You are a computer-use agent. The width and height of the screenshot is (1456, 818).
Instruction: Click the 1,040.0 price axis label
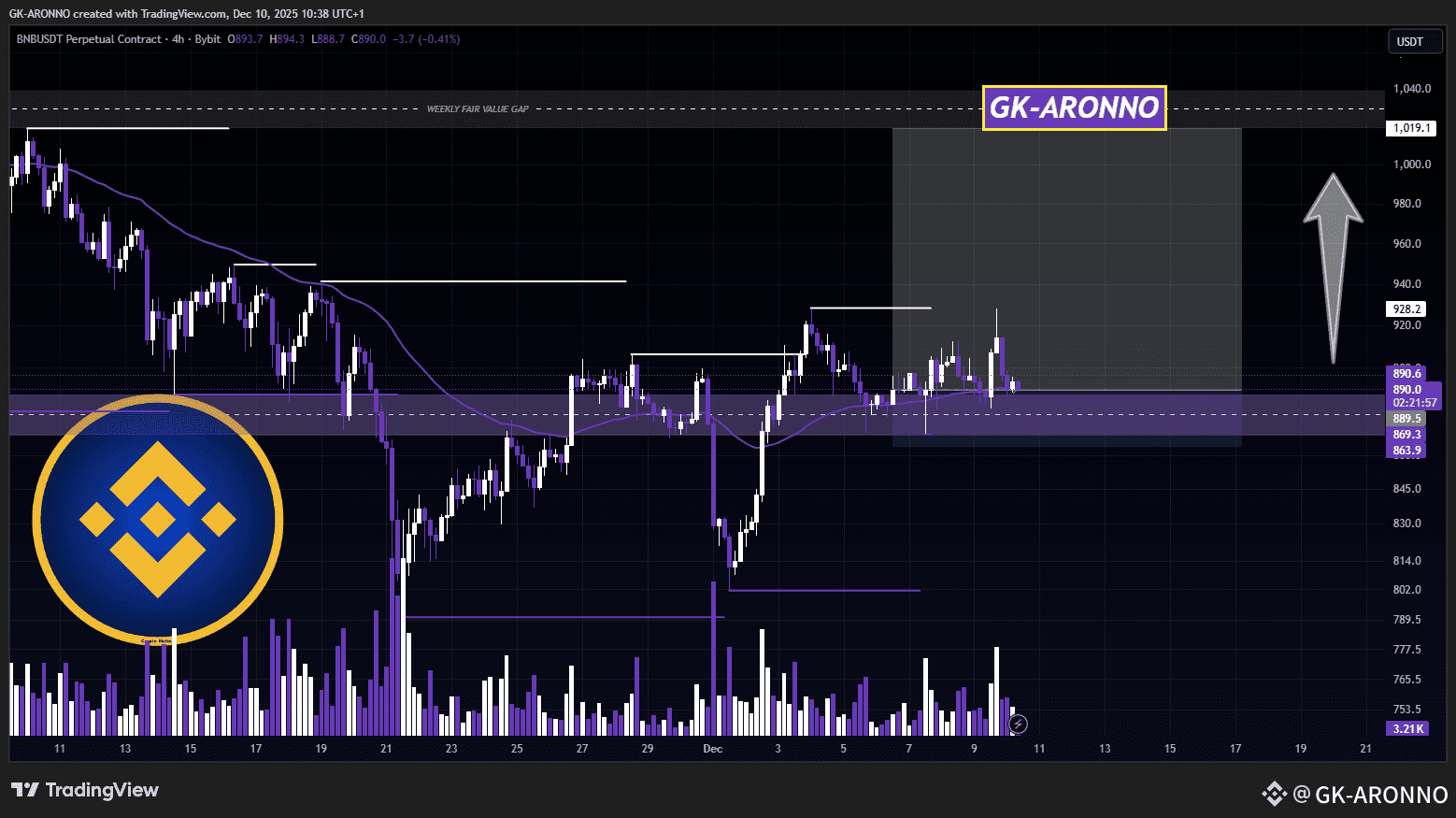(x=1412, y=89)
